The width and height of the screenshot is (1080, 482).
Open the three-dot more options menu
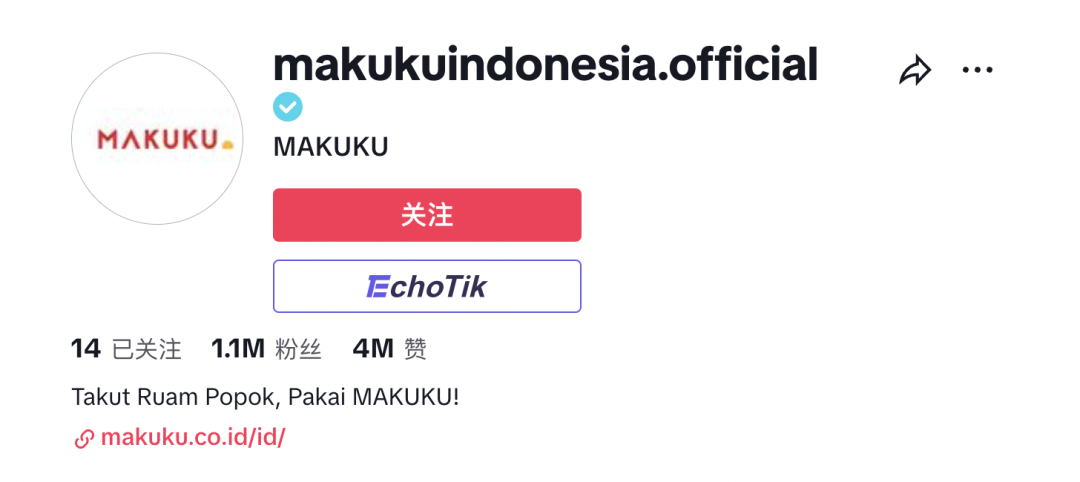(x=977, y=70)
